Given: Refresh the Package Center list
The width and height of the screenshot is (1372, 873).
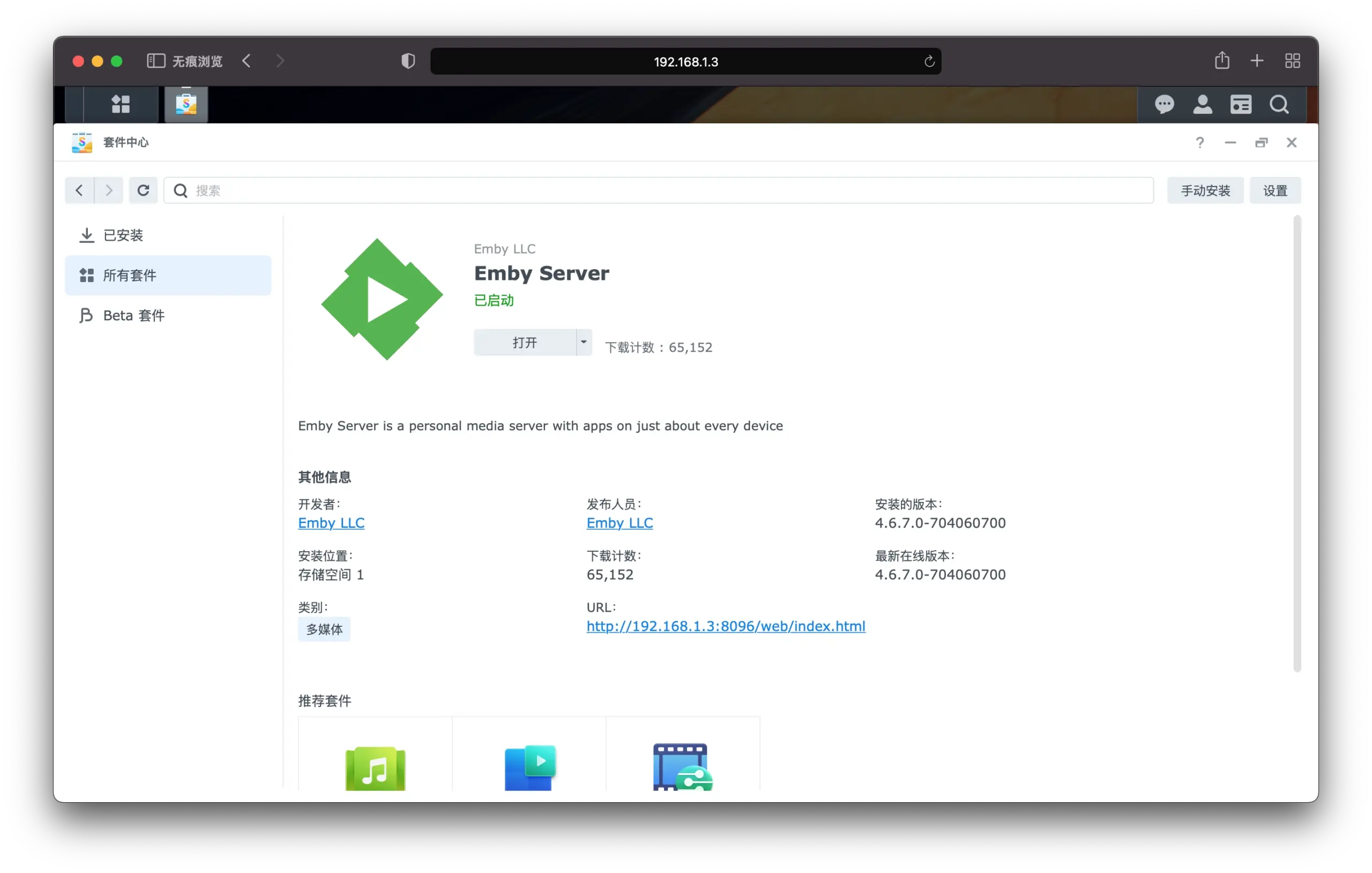Looking at the screenshot, I should coord(143,190).
